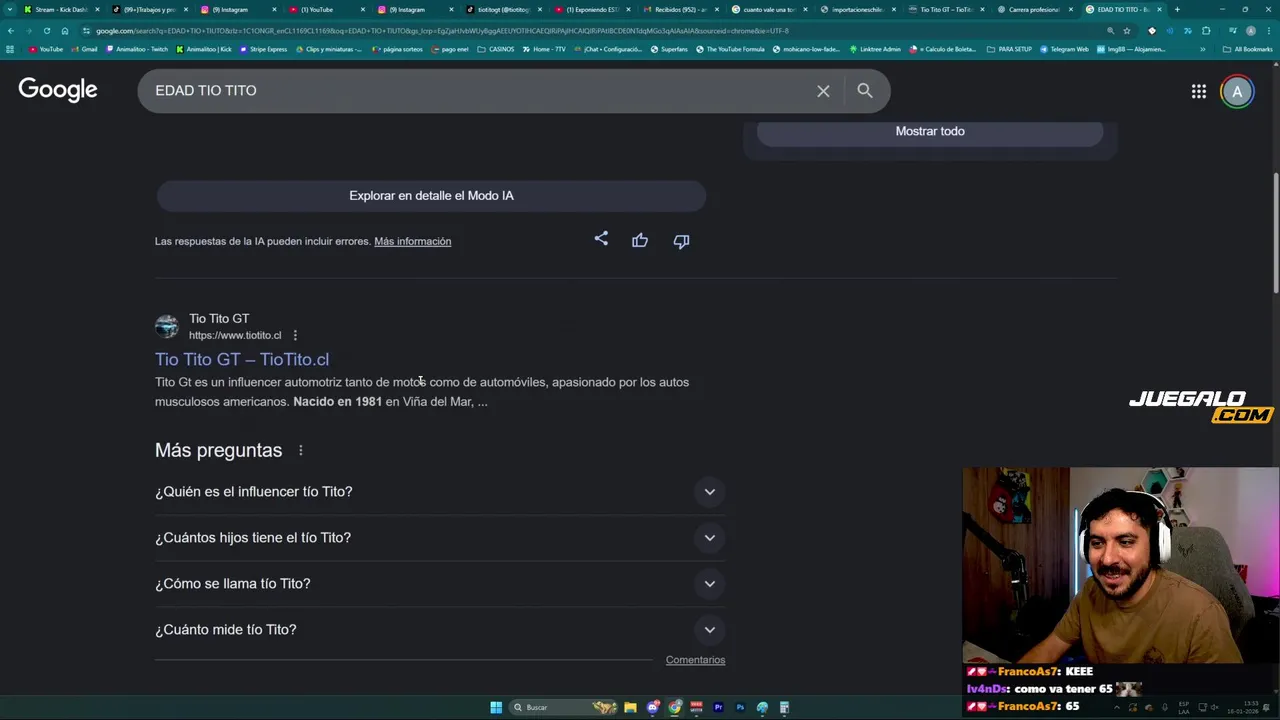Open the three-dot menu beside tiotito.cl

pyautogui.click(x=295, y=335)
